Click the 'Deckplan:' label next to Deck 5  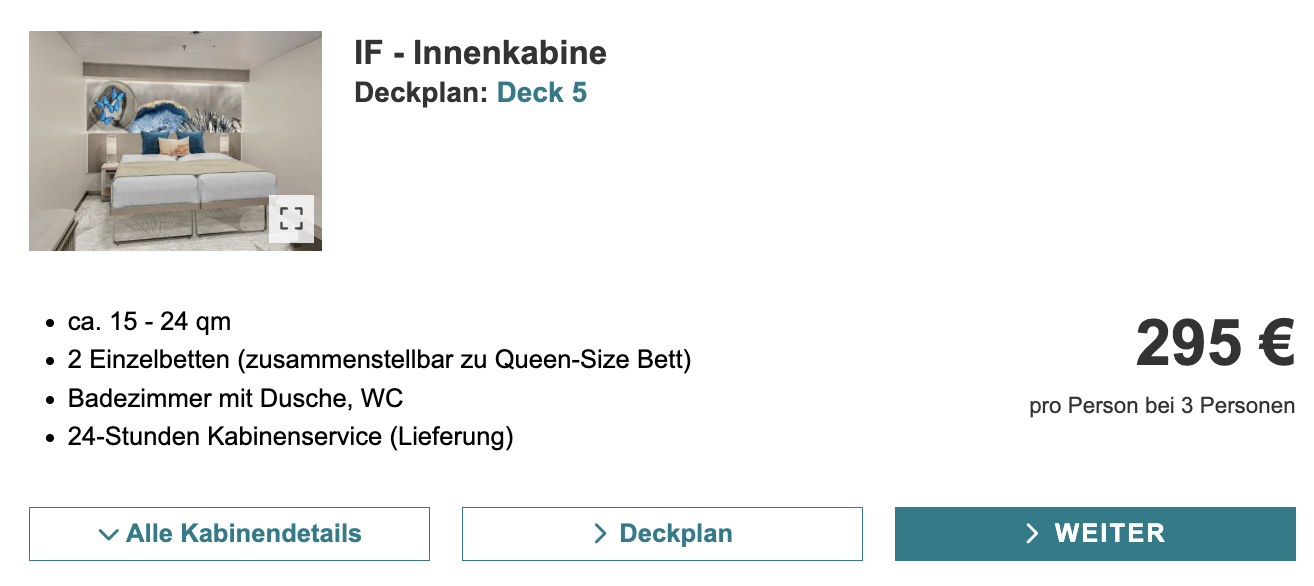(x=421, y=93)
